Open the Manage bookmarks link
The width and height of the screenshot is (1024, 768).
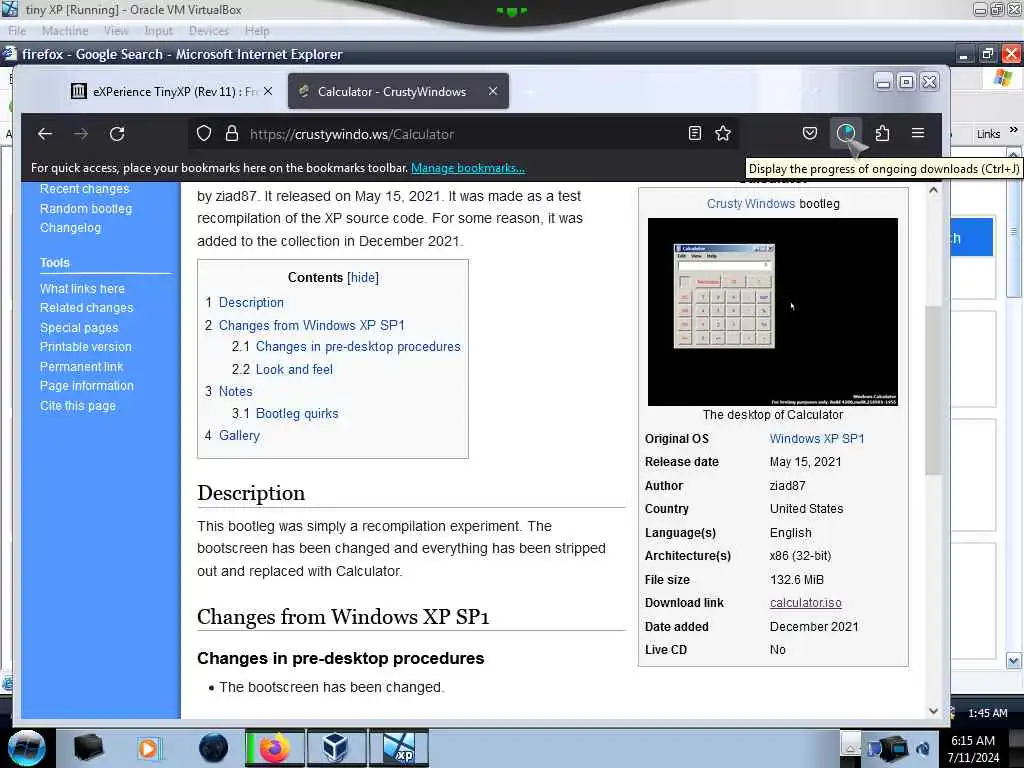(468, 168)
